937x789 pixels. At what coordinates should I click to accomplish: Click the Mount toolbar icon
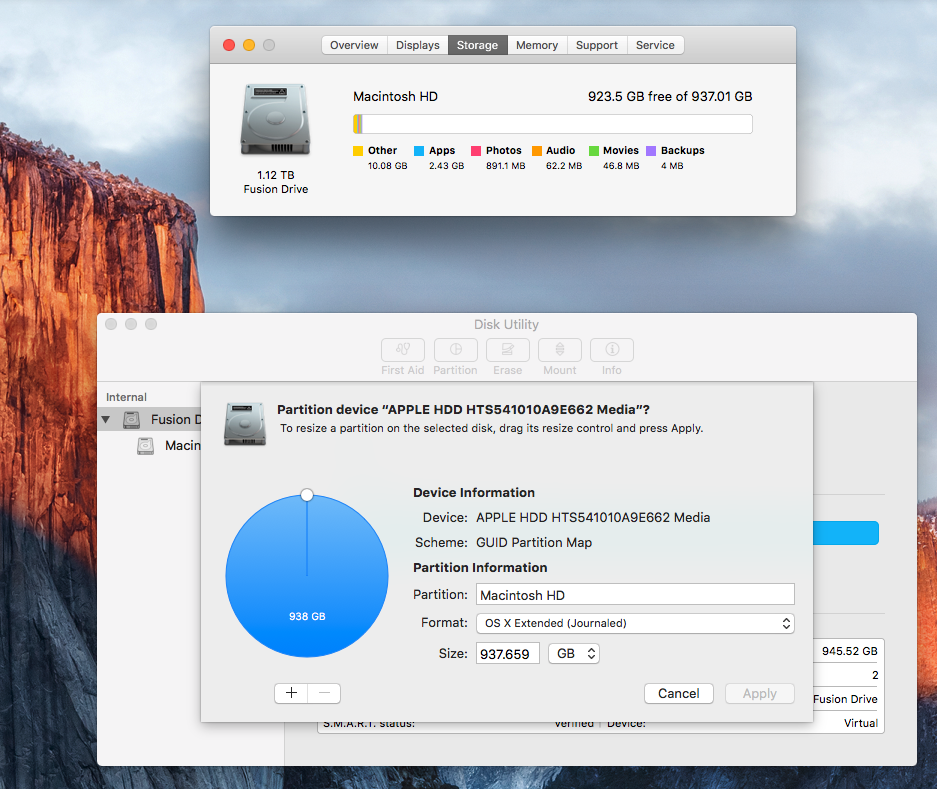click(x=560, y=350)
